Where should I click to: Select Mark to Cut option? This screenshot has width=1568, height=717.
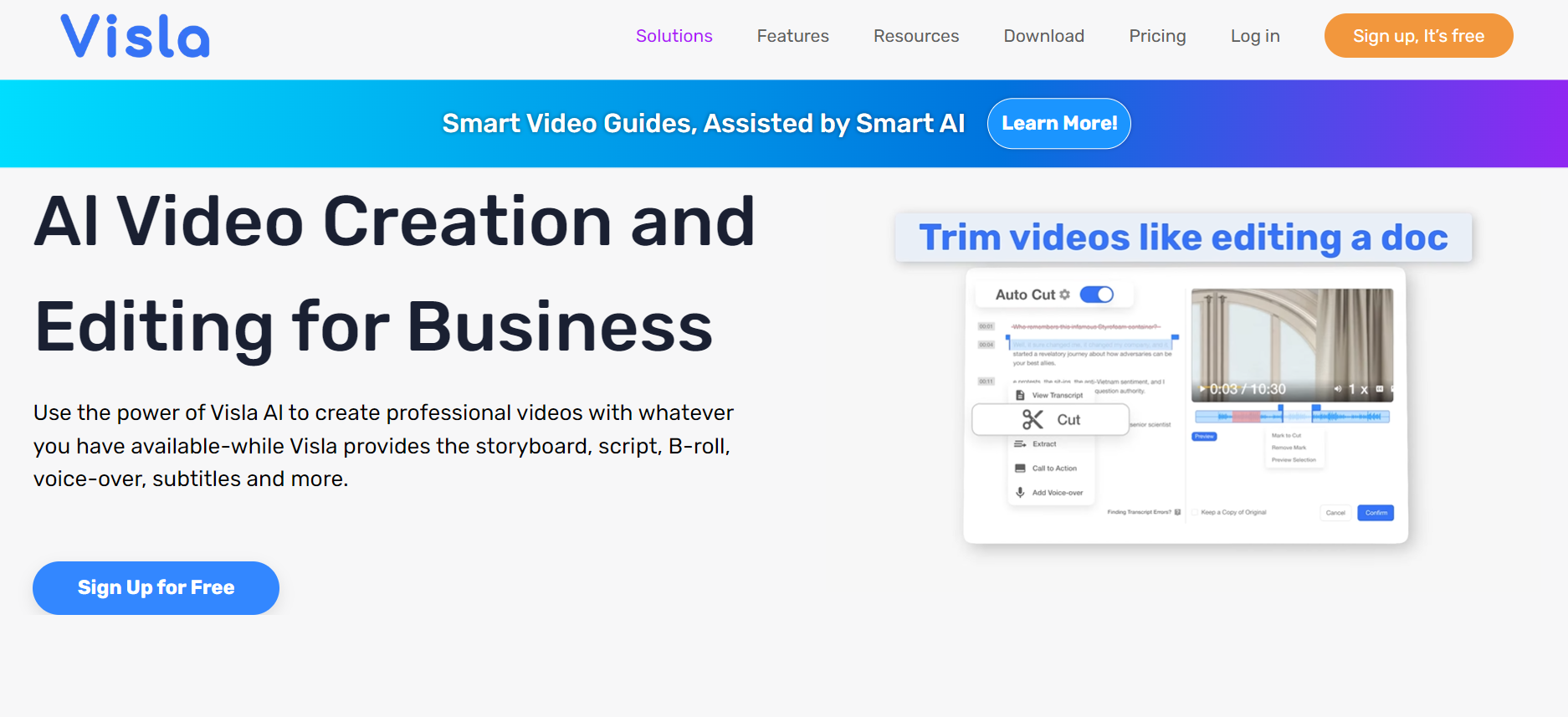[1286, 435]
